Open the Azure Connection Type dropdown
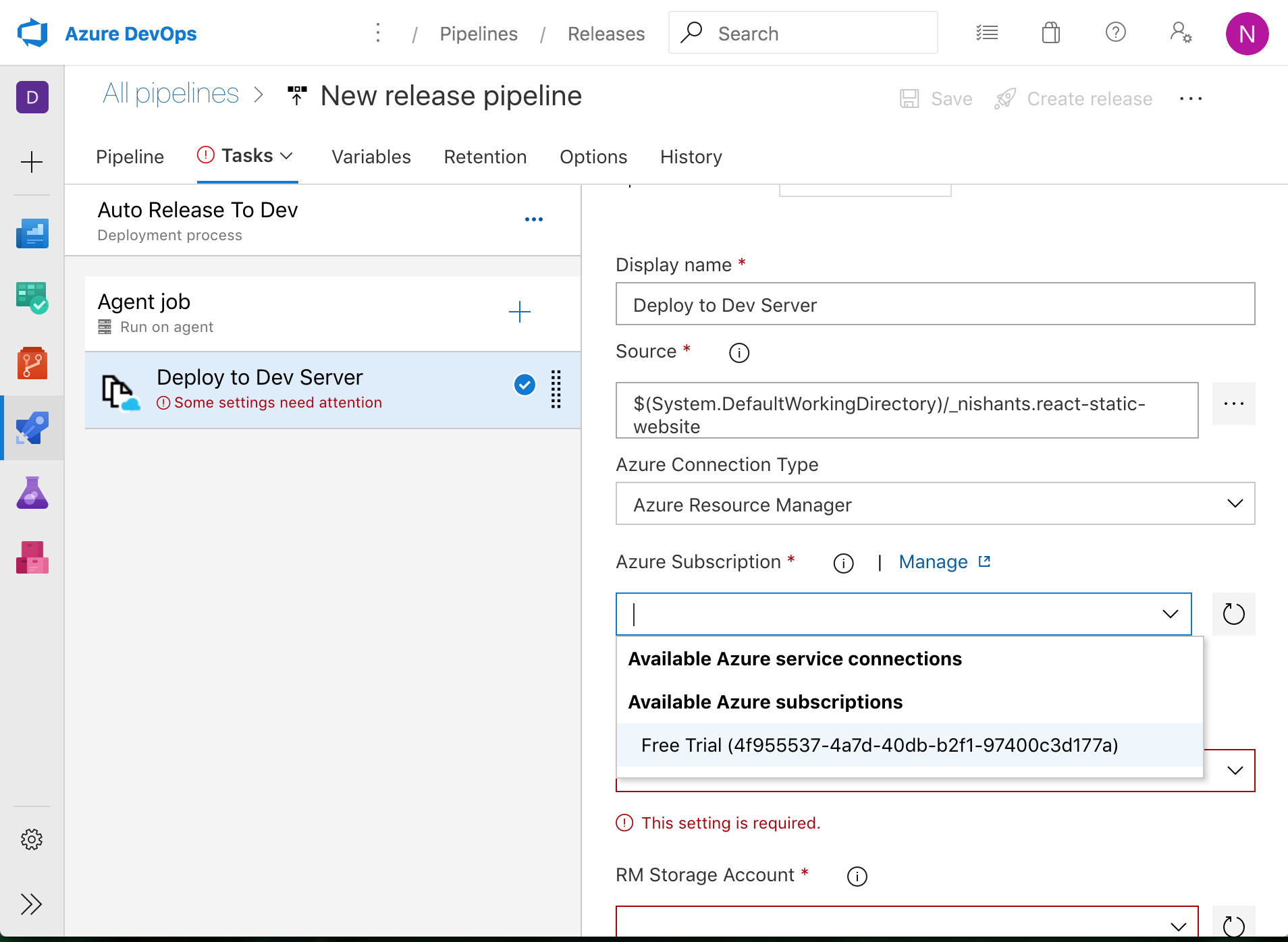Viewport: 1288px width, 942px height. pyautogui.click(x=935, y=503)
